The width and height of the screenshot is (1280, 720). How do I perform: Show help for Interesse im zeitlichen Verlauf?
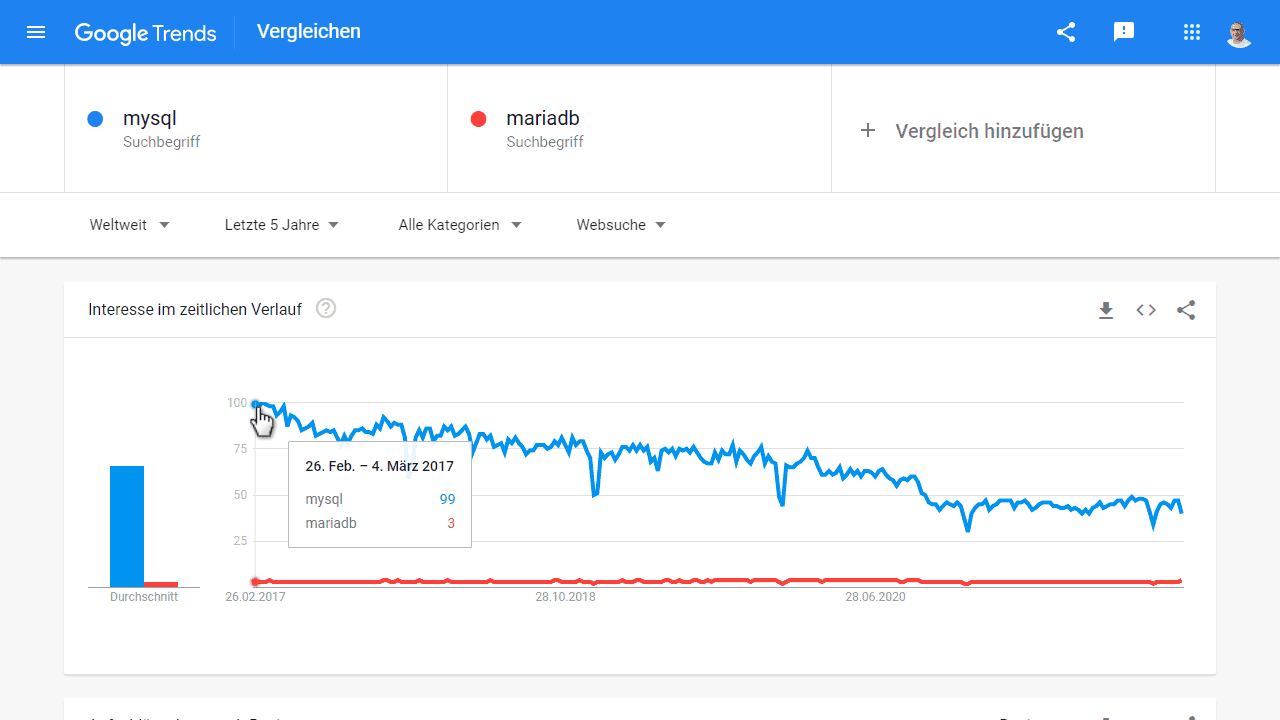click(326, 309)
